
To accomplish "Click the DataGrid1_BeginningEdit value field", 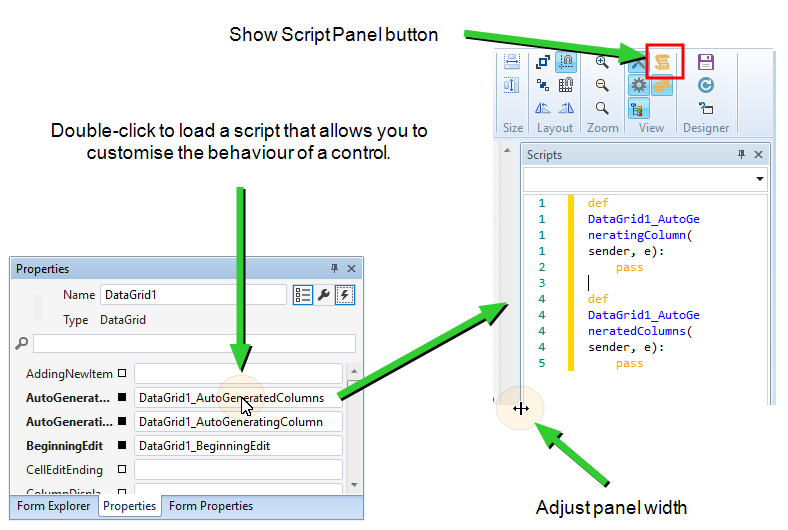I will pos(238,446).
